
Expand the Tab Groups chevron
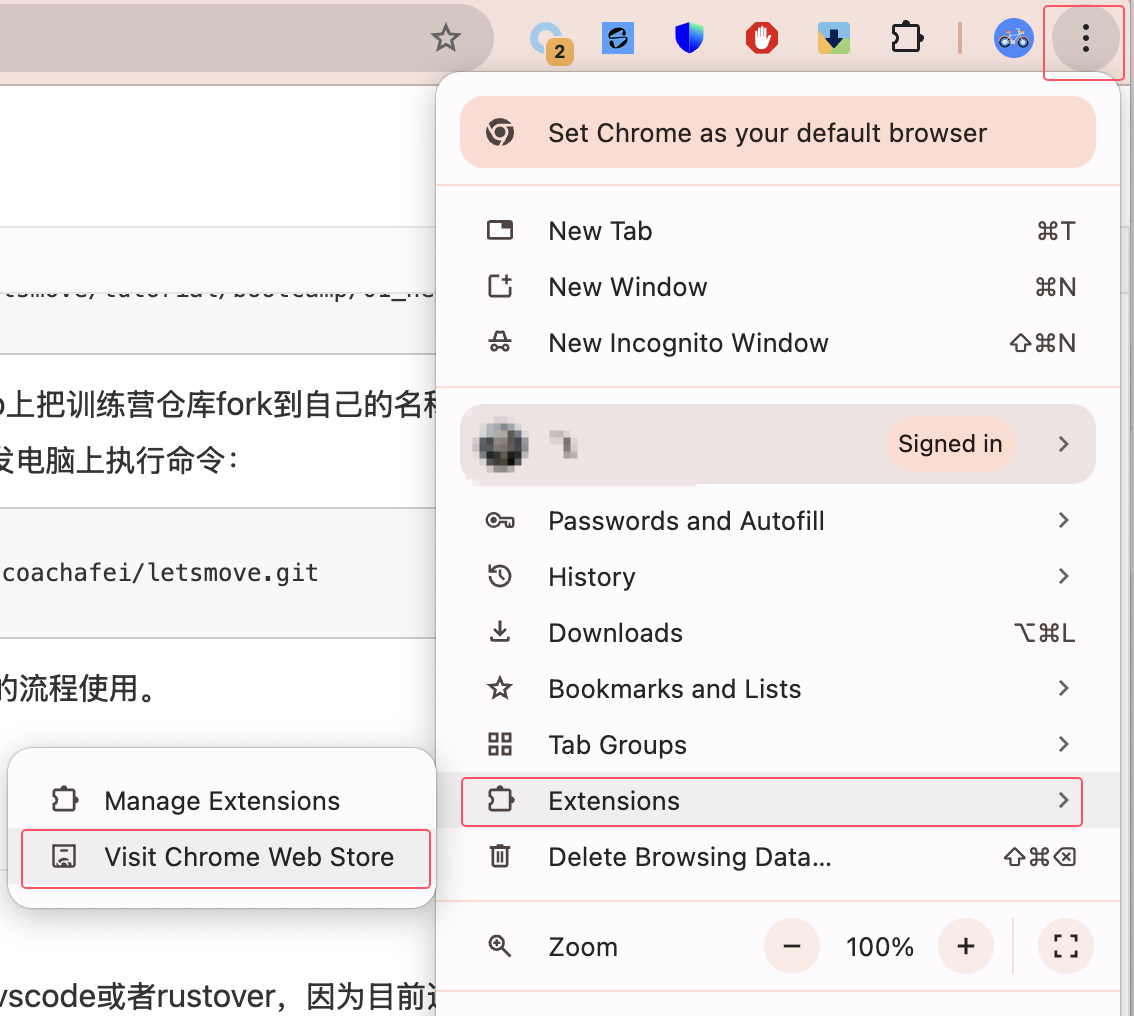(1063, 743)
